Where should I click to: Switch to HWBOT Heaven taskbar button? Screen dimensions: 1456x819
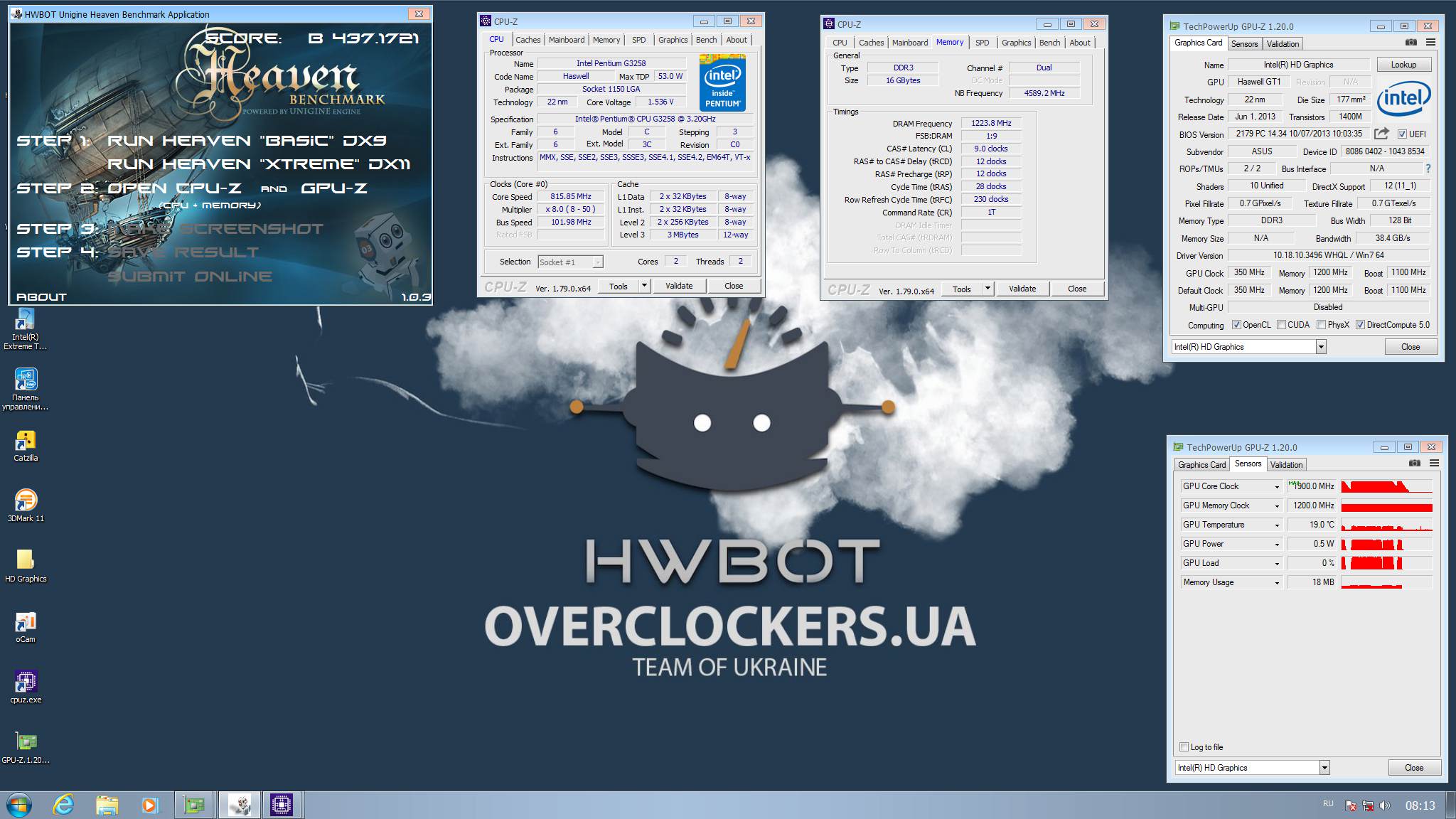[x=239, y=805]
